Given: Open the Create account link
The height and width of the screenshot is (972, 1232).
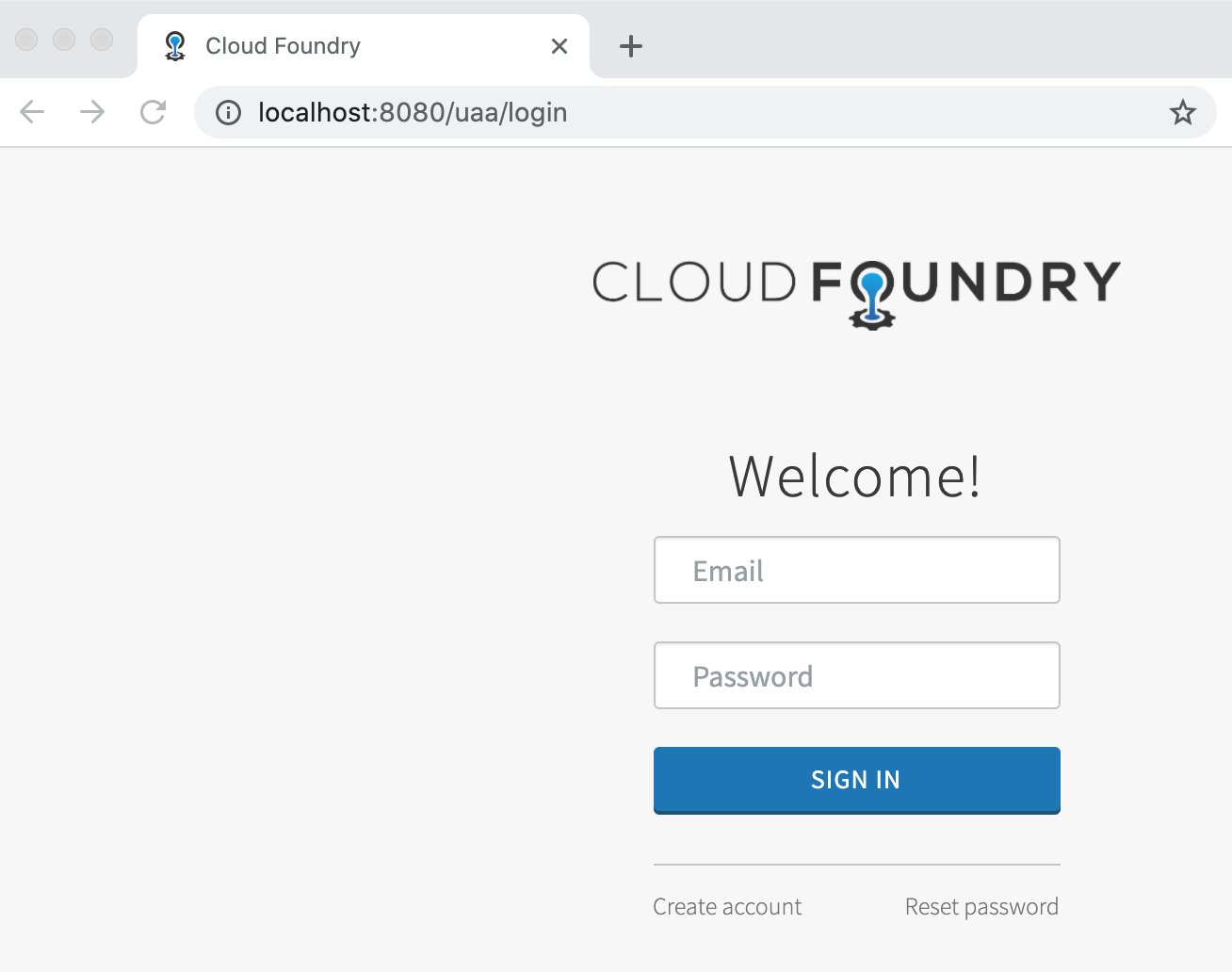Looking at the screenshot, I should 727,907.
